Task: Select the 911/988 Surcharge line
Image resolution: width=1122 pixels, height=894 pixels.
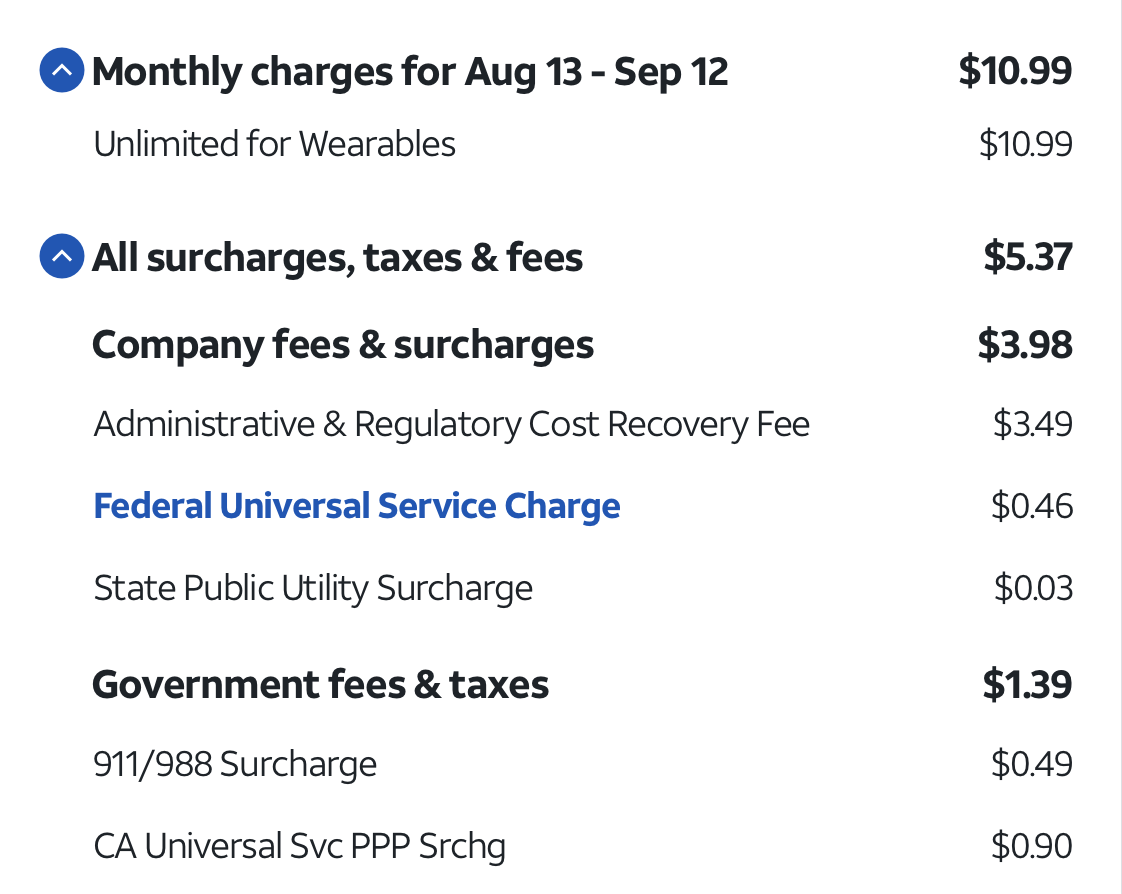Action: tap(235, 765)
